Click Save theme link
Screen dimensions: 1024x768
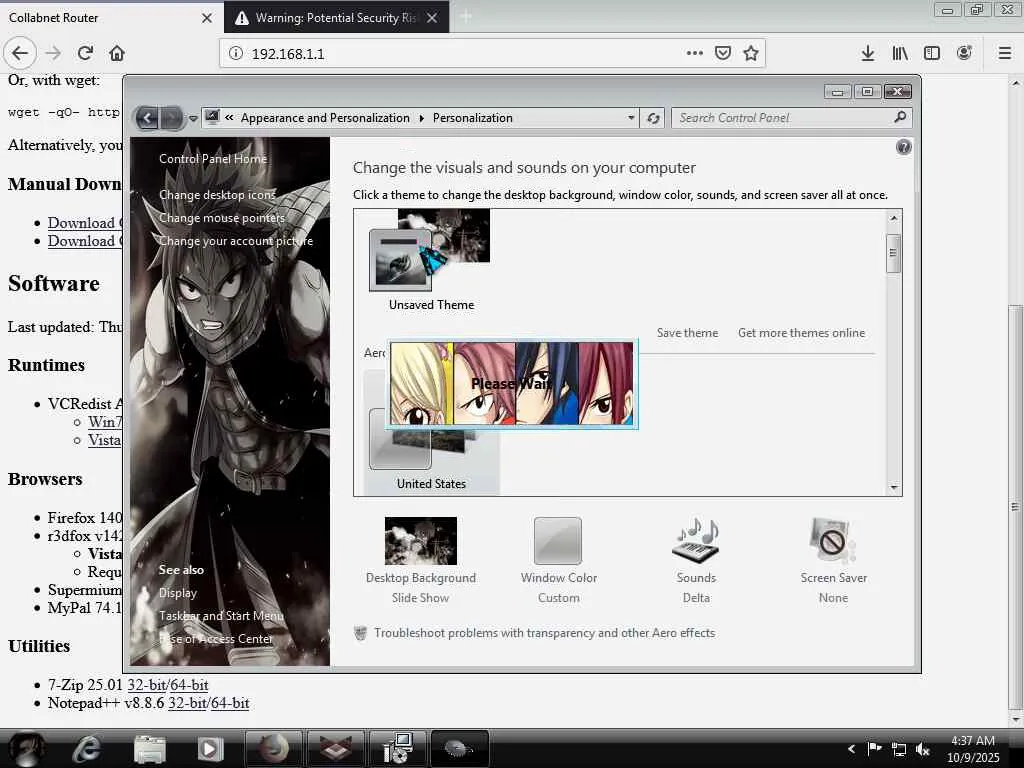pos(687,333)
